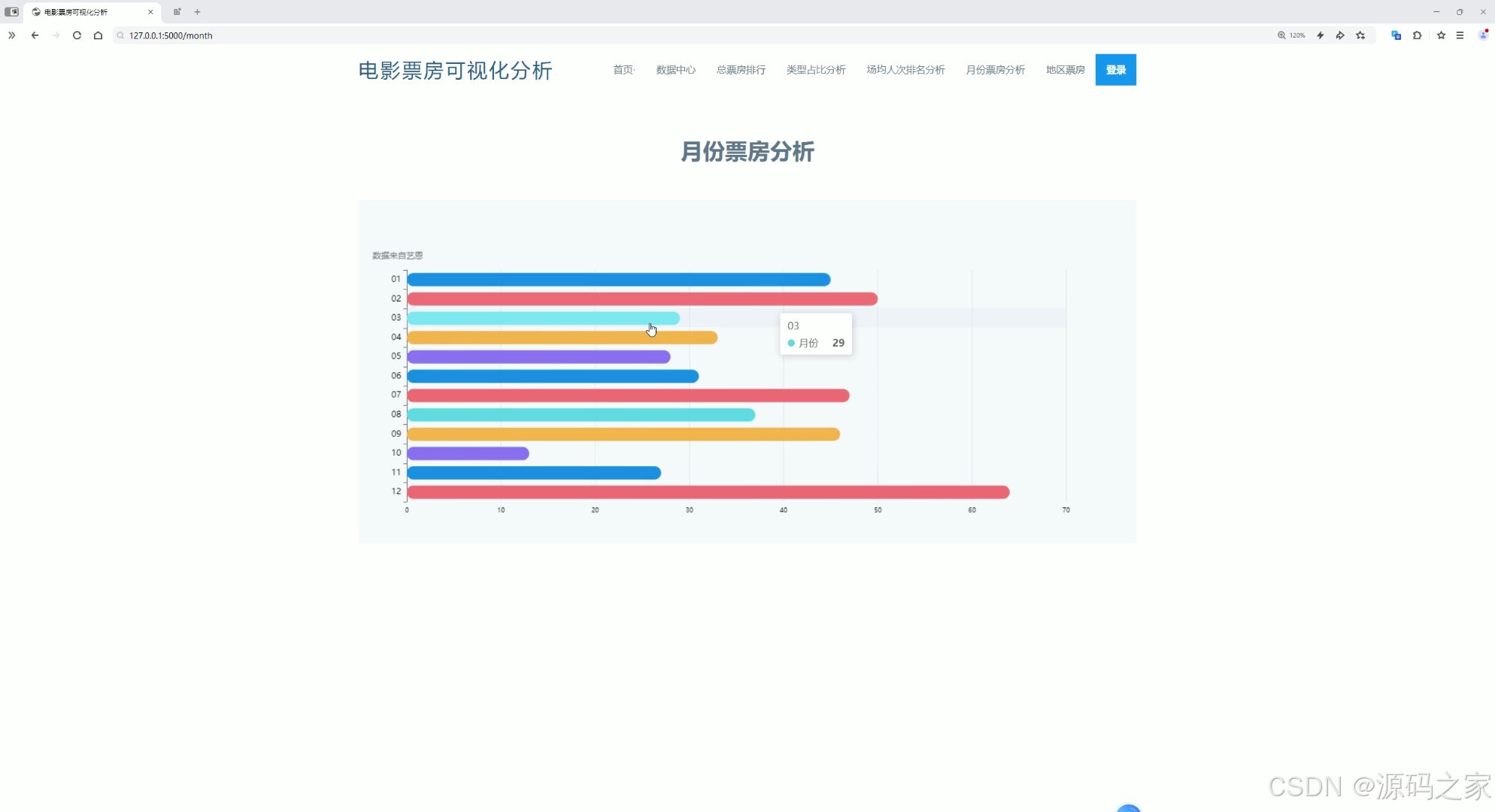This screenshot has height=812, width=1495.
Task: Open a new browser tab
Action: (x=197, y=11)
